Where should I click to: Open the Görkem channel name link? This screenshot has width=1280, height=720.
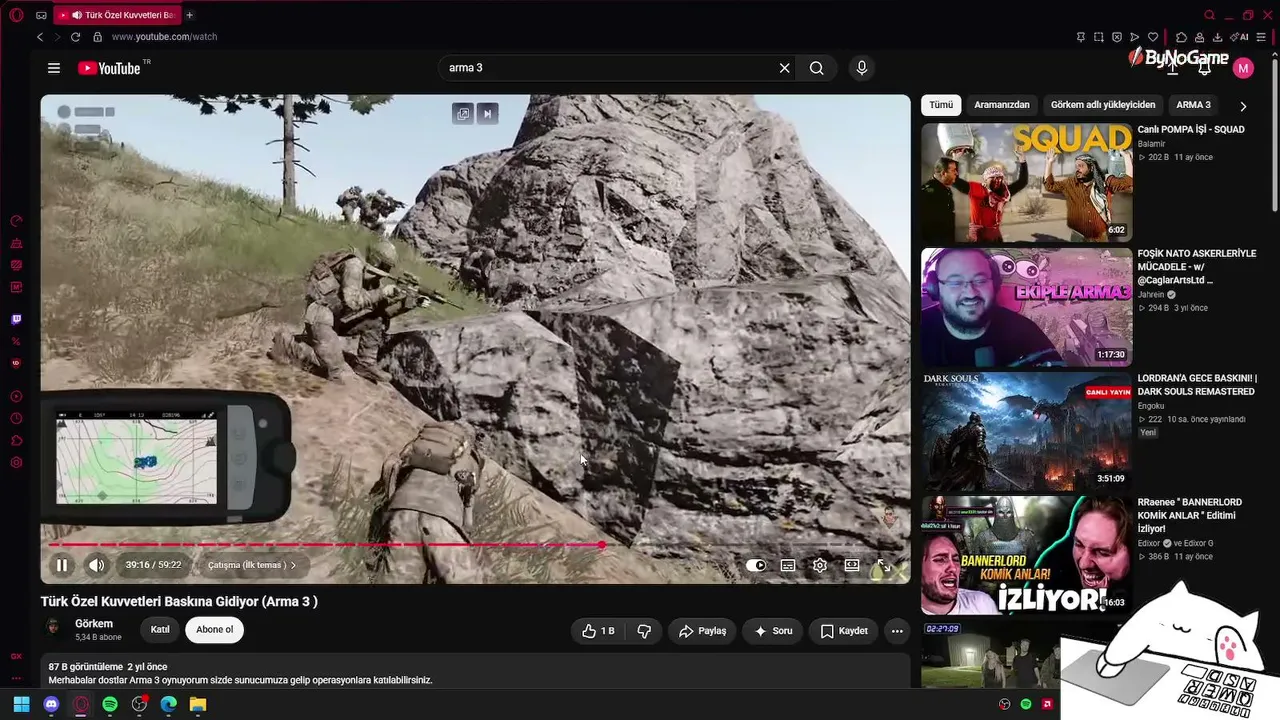click(94, 624)
